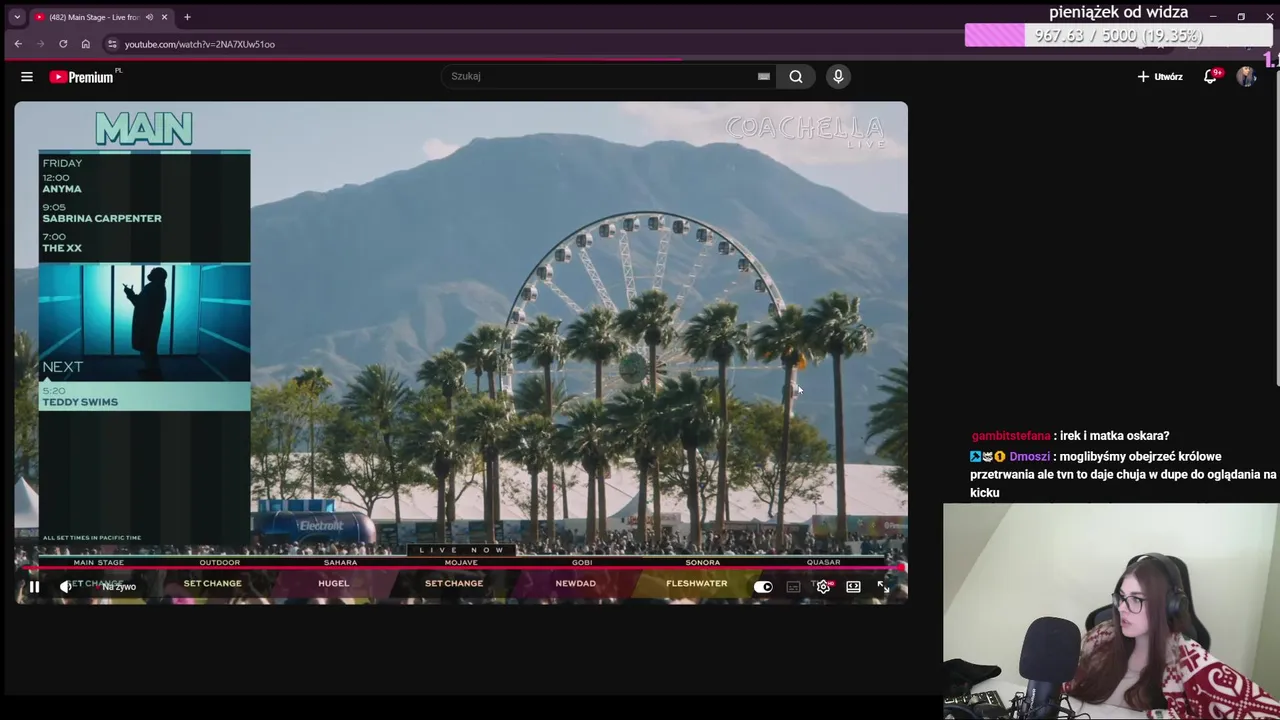The image size is (1280, 720).
Task: Turn on subtitles in the player
Action: pos(793,587)
